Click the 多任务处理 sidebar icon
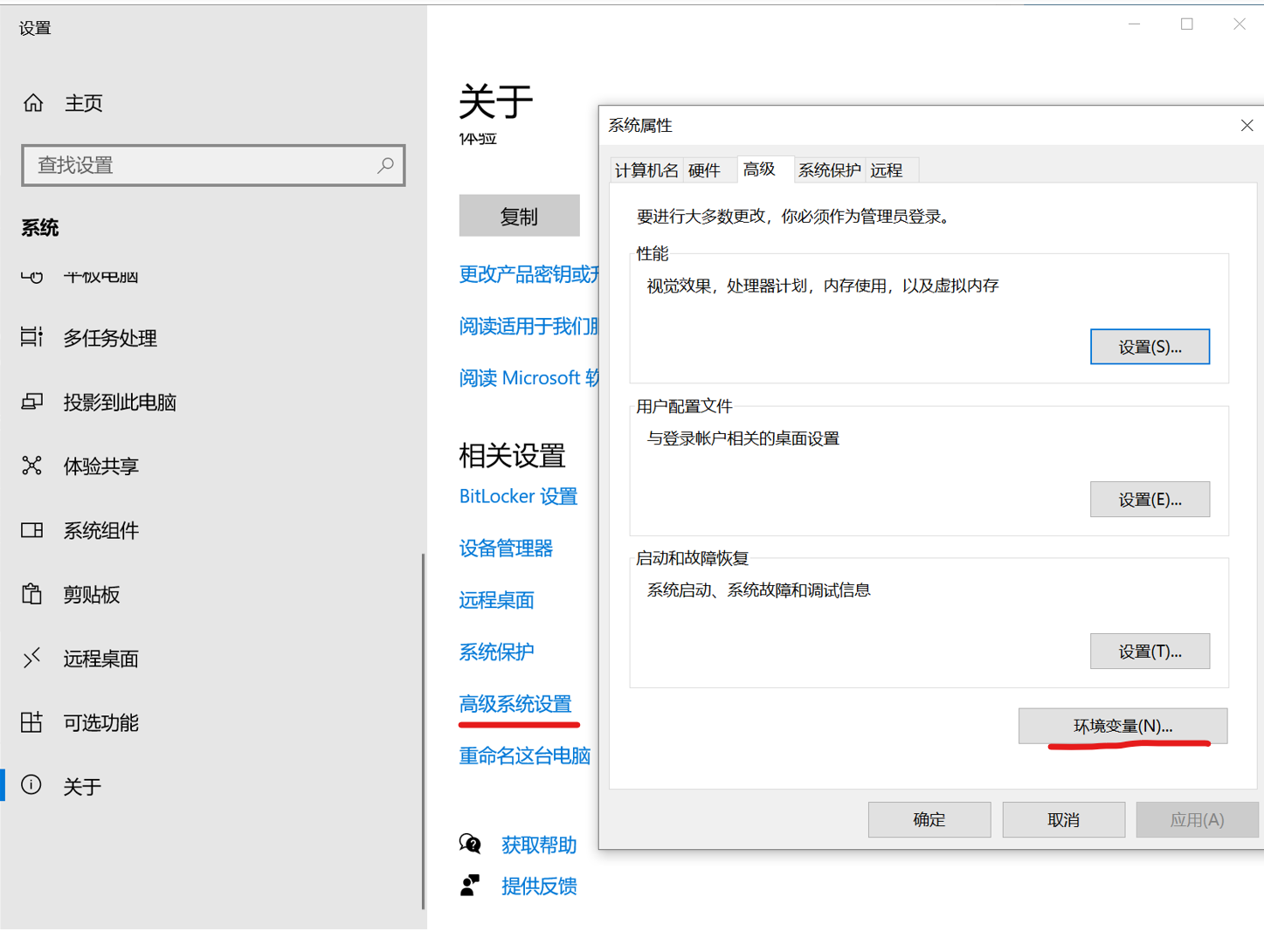Viewport: 1264px width, 952px height. [31, 337]
